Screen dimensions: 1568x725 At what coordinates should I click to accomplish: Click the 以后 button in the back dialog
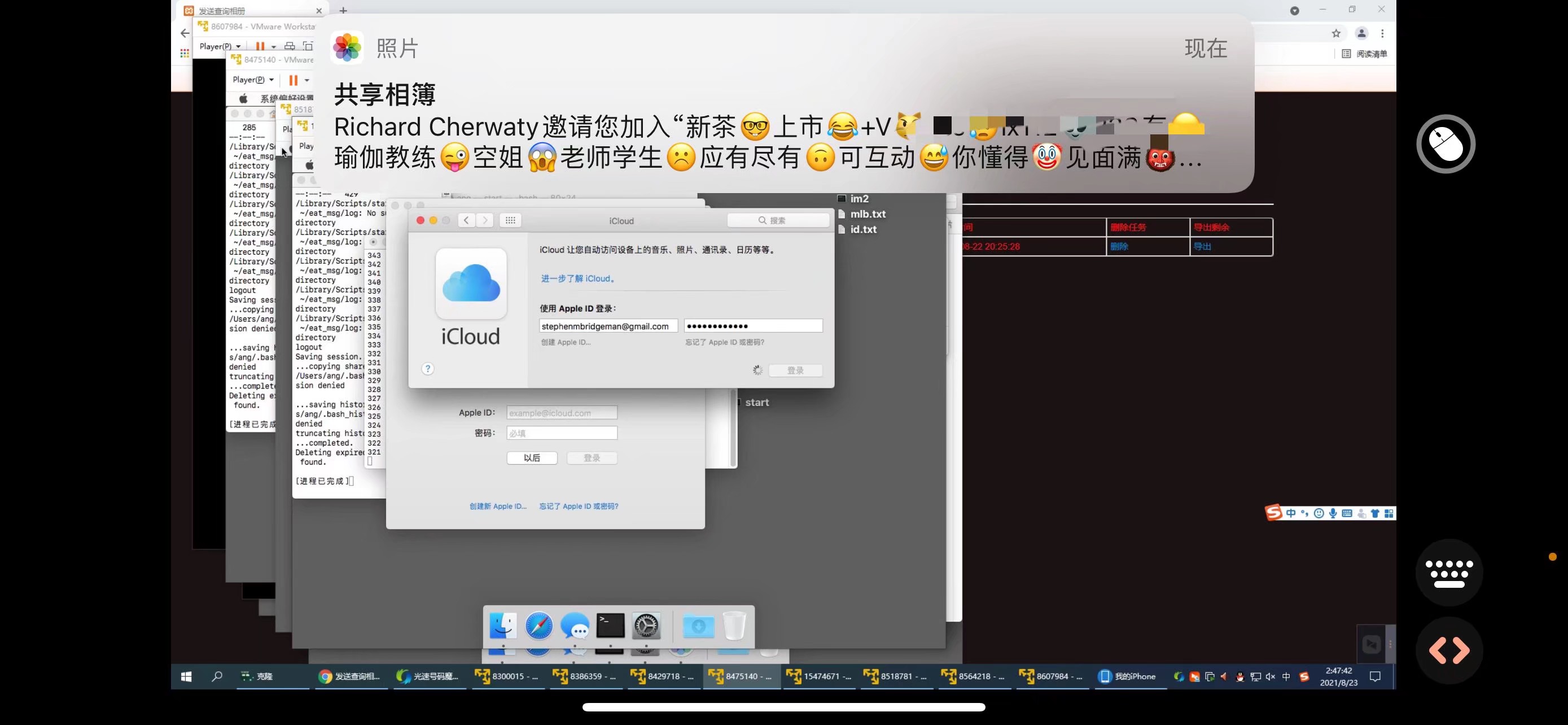coord(532,458)
